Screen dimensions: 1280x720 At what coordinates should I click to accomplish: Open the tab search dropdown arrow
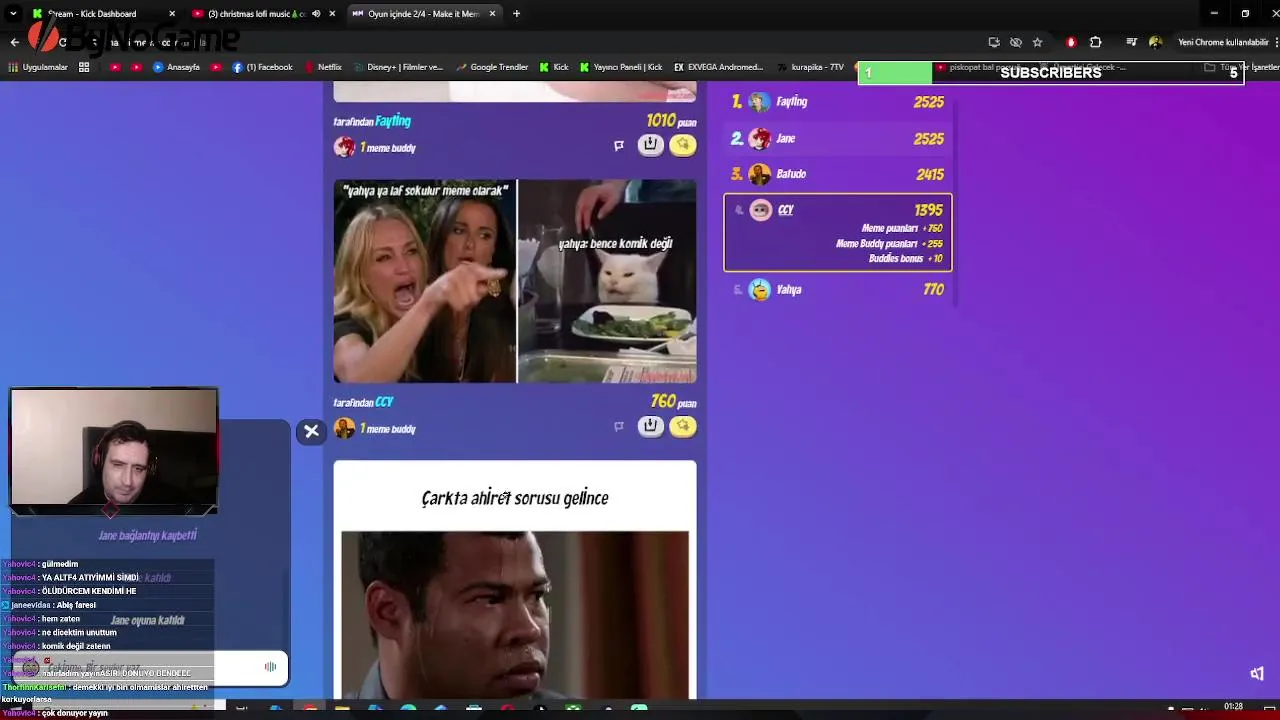(13, 14)
